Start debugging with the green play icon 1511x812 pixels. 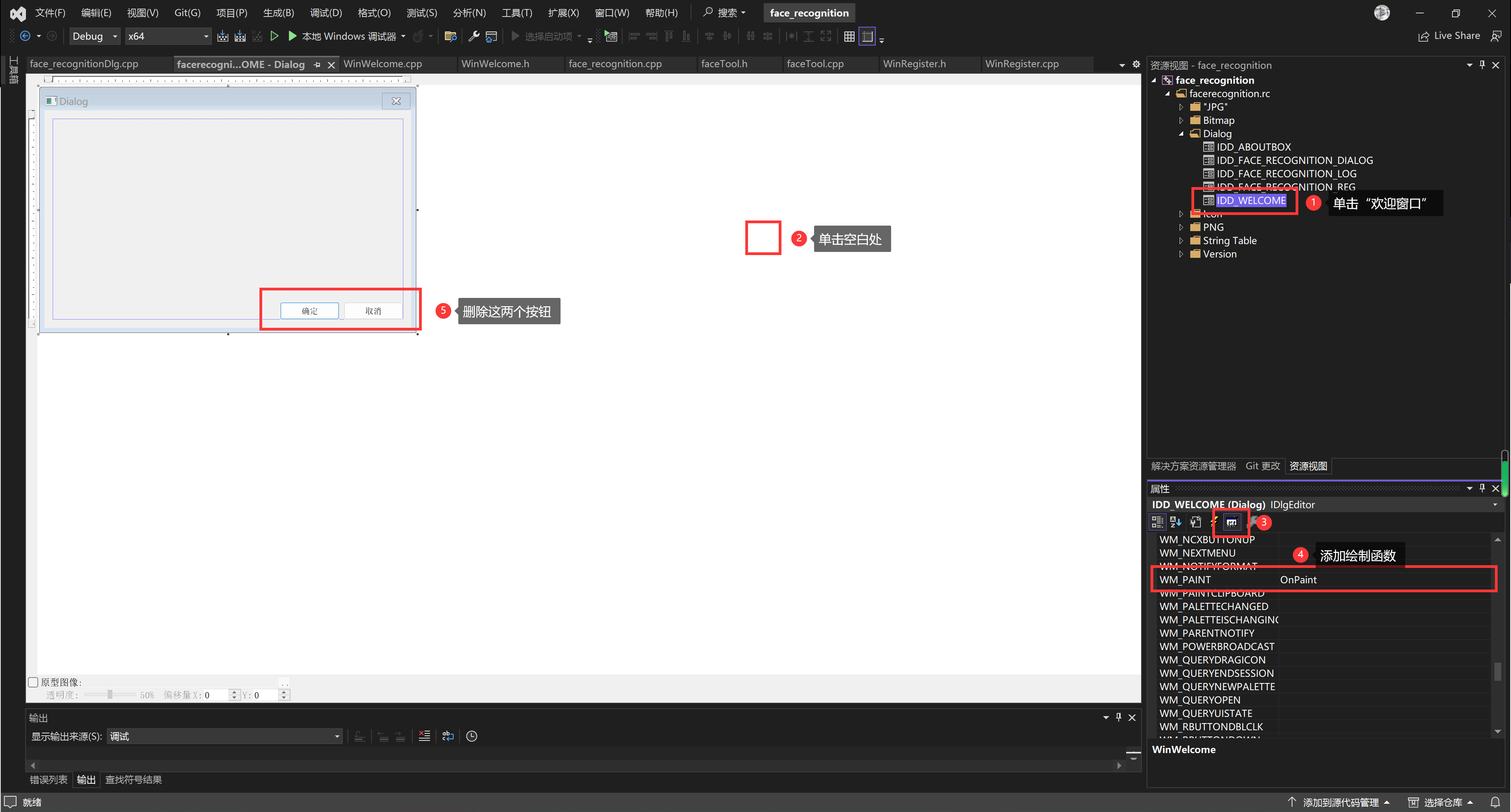[x=292, y=37]
